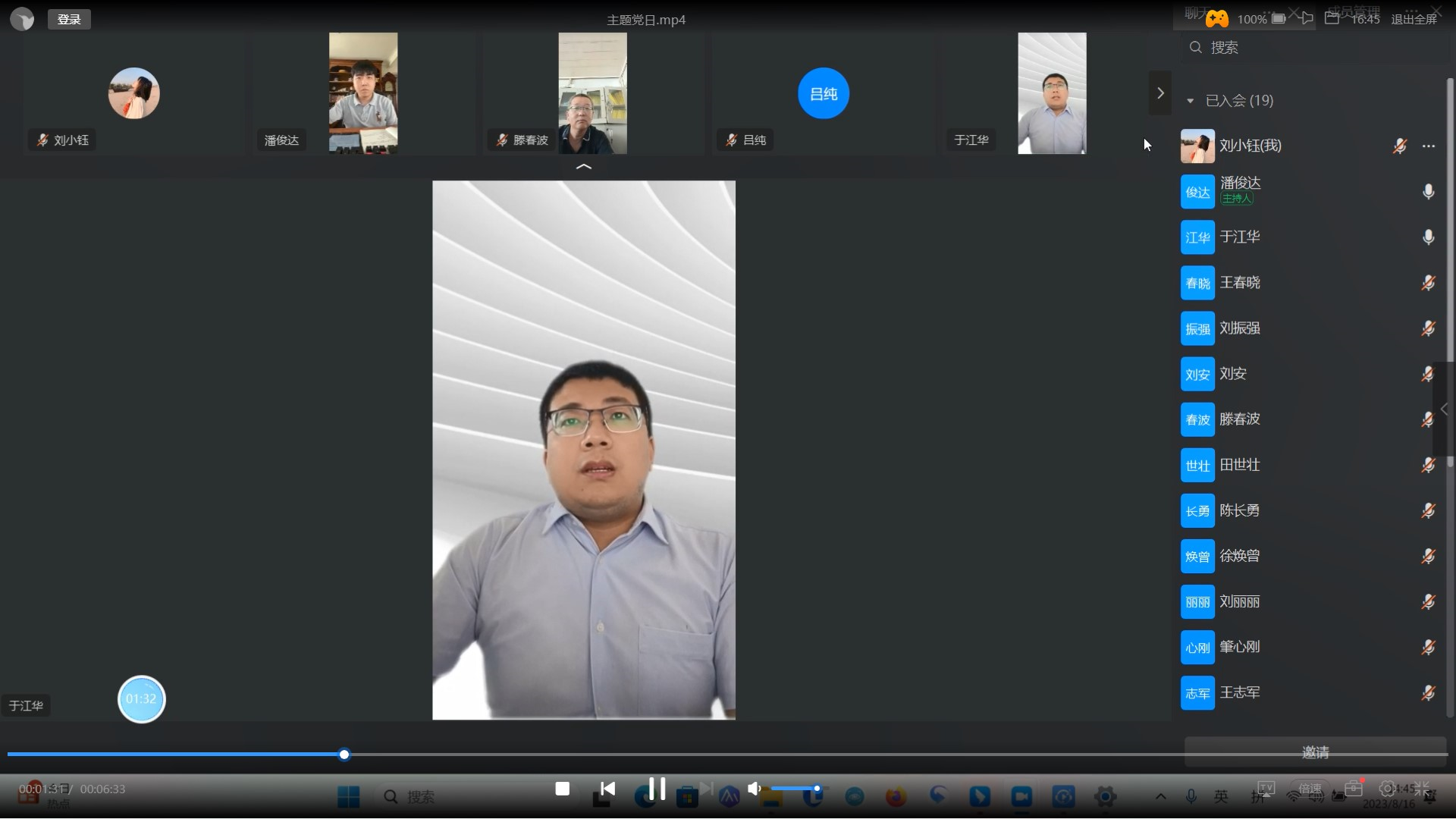Click 丽丽 avatar badge in member list
Viewport: 1456px width, 819px height.
(1197, 601)
